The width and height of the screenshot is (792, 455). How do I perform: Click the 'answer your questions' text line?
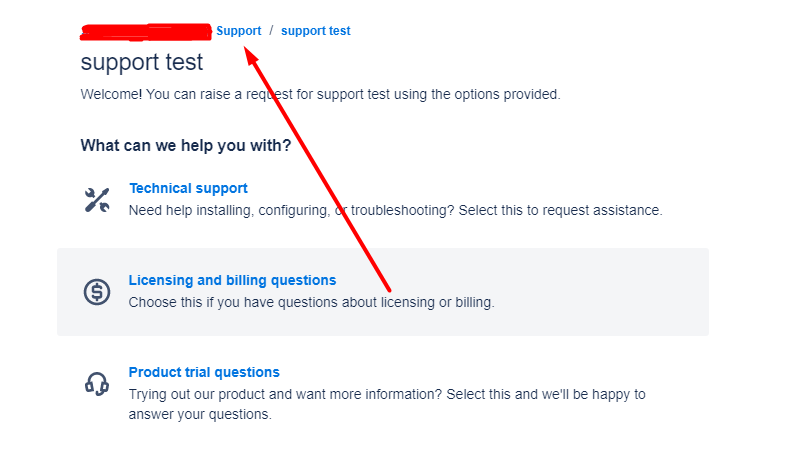tap(200, 414)
